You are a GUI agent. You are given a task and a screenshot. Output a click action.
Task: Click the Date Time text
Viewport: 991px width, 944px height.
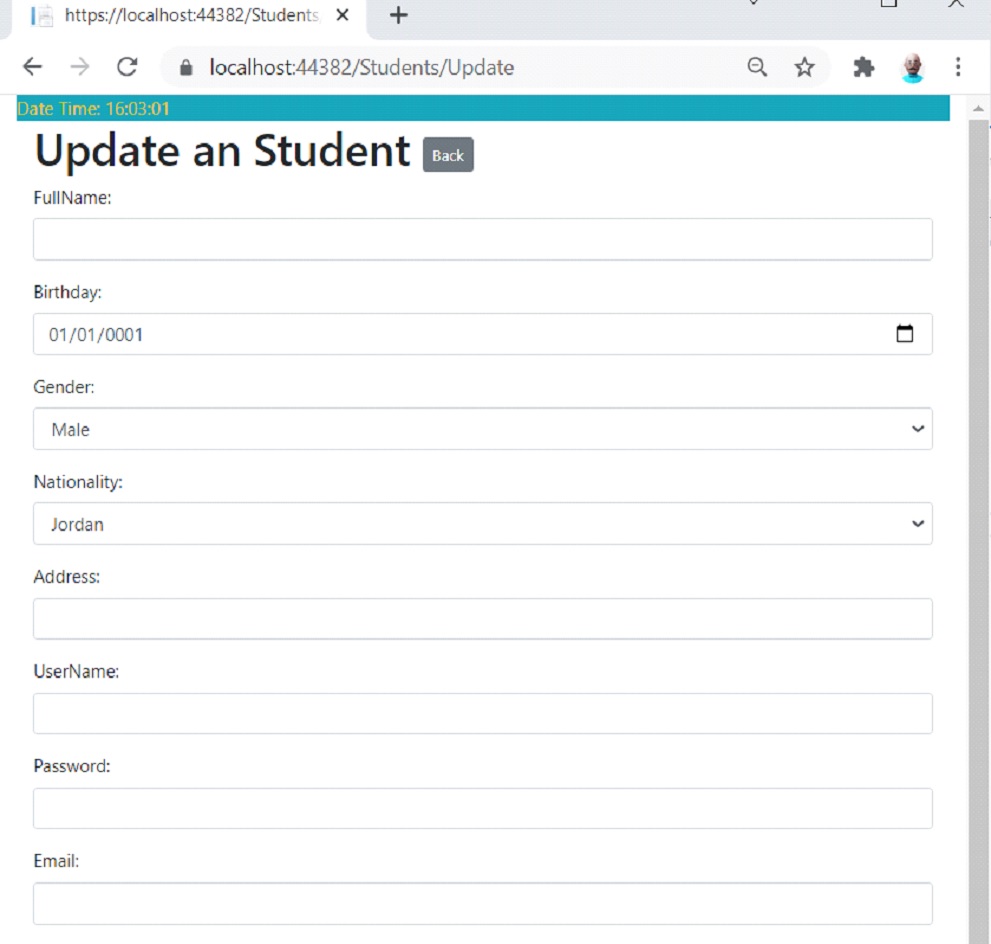click(x=94, y=109)
